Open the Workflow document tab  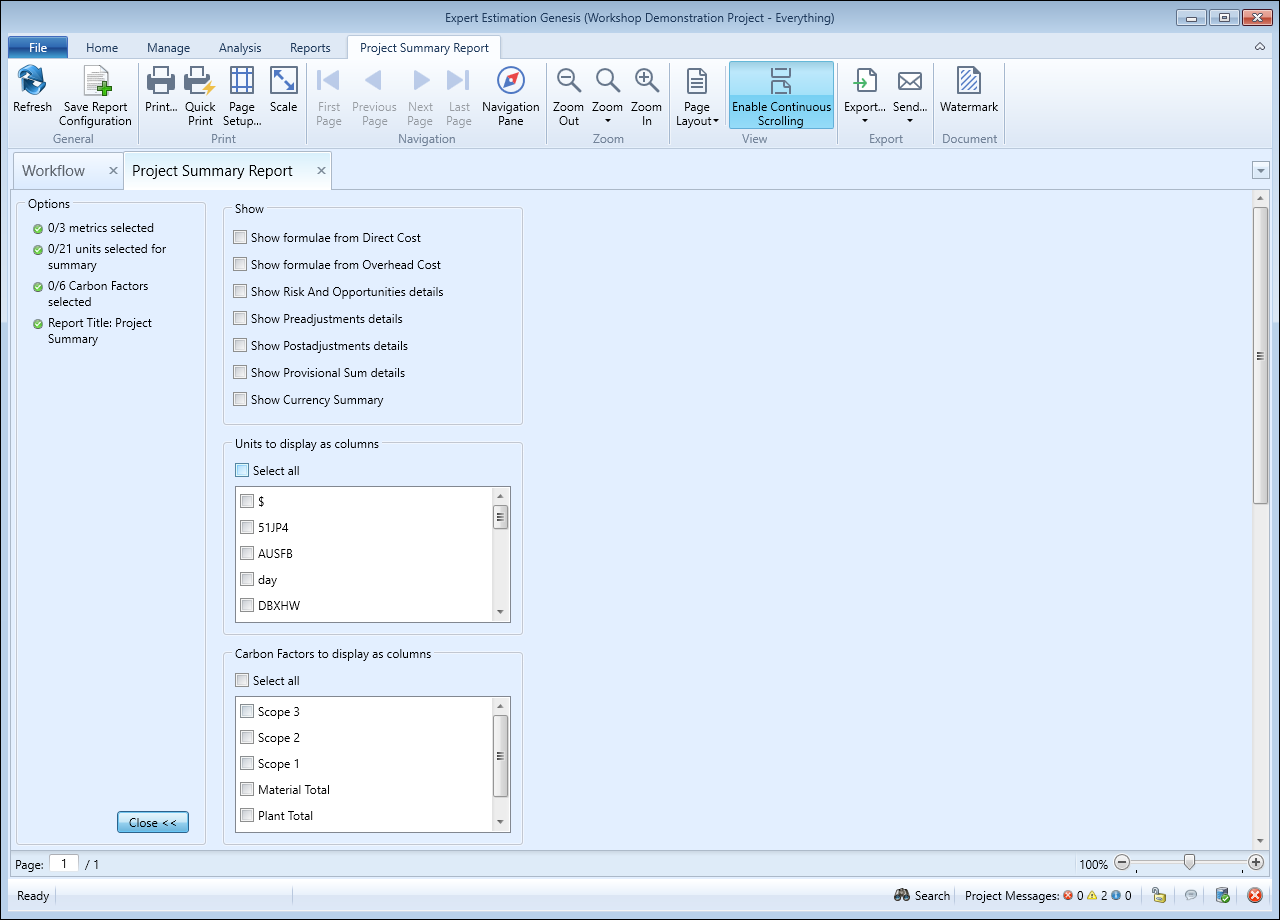click(54, 171)
